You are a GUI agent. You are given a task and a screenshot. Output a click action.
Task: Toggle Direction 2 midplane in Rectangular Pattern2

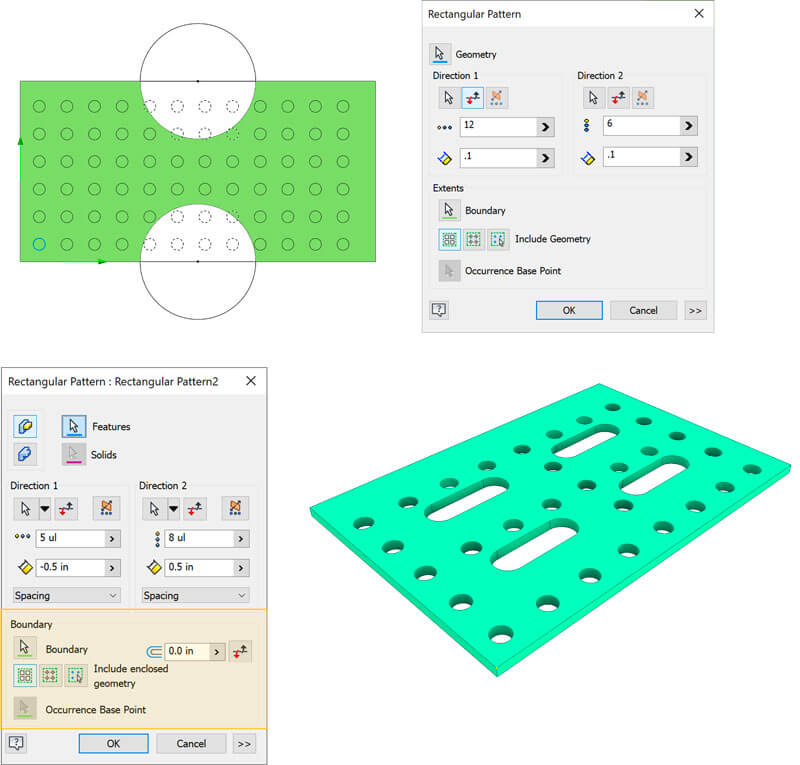(x=235, y=508)
